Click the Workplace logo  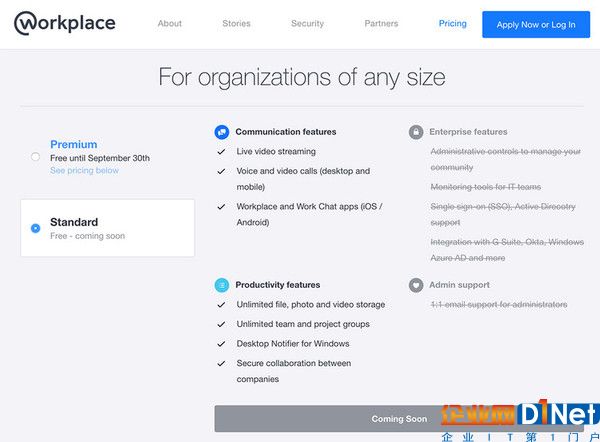[65, 23]
